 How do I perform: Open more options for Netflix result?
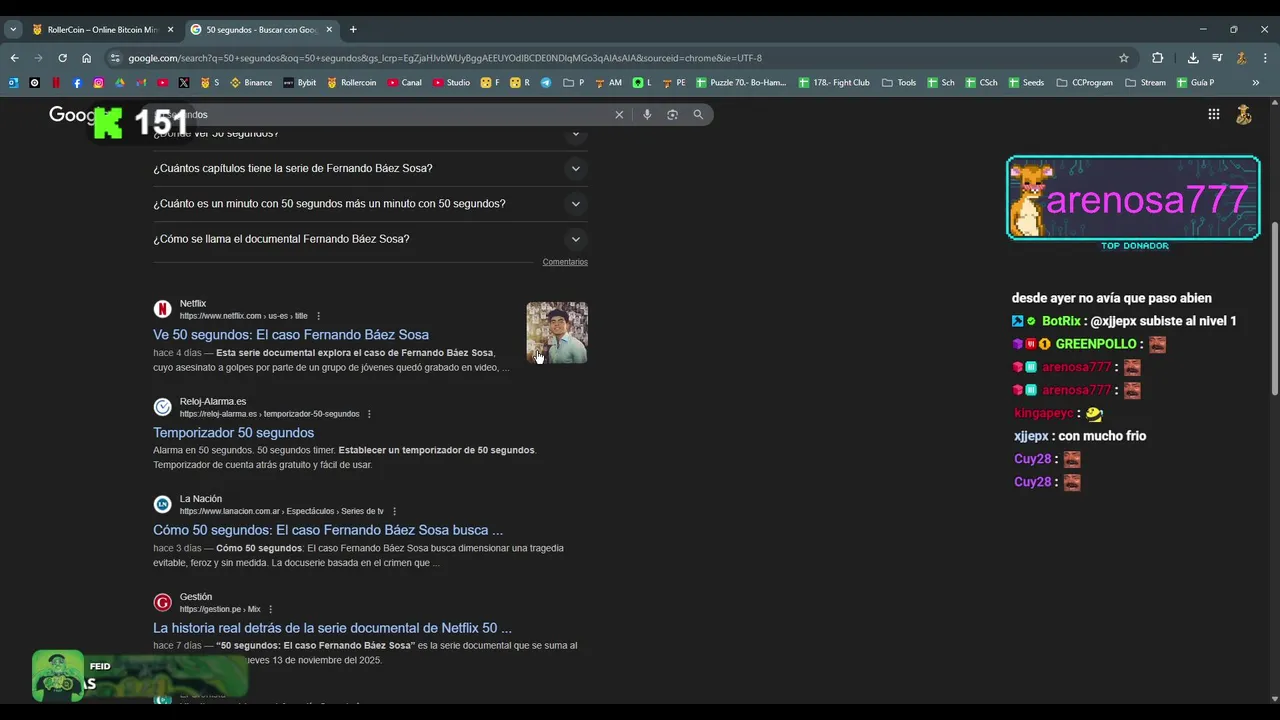[319, 316]
